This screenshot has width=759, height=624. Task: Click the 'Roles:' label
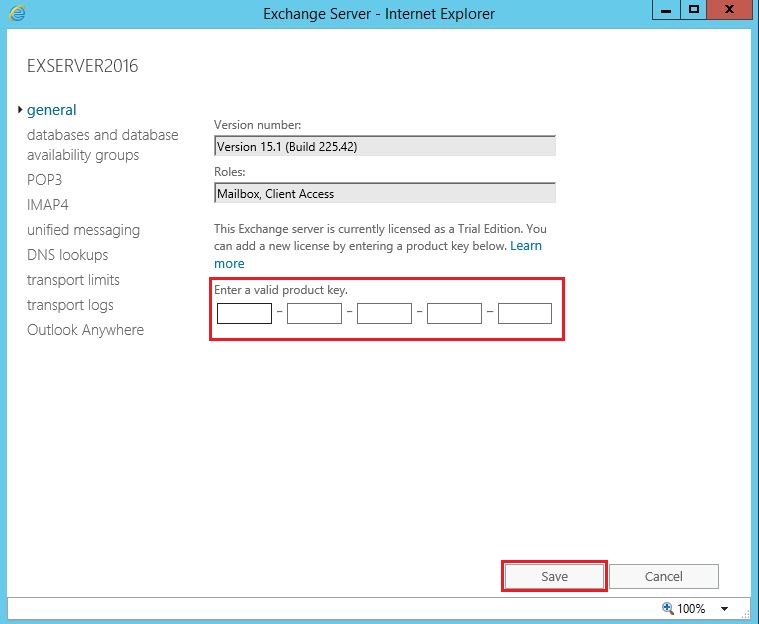tap(229, 172)
